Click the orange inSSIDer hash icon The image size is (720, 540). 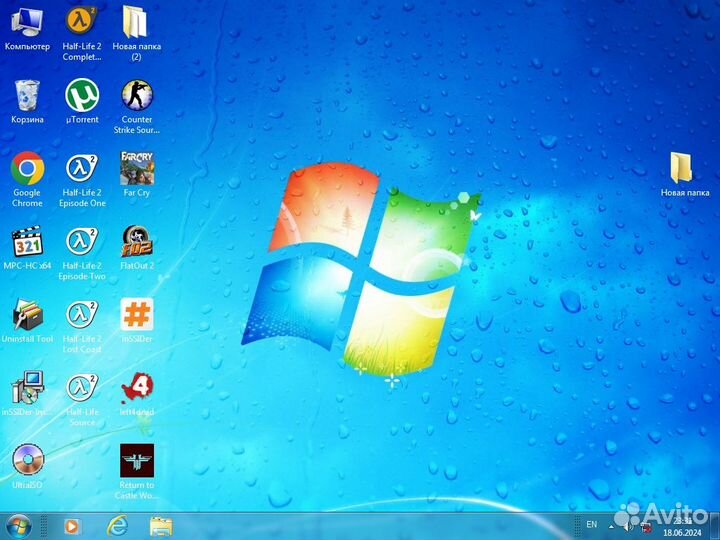pos(137,314)
